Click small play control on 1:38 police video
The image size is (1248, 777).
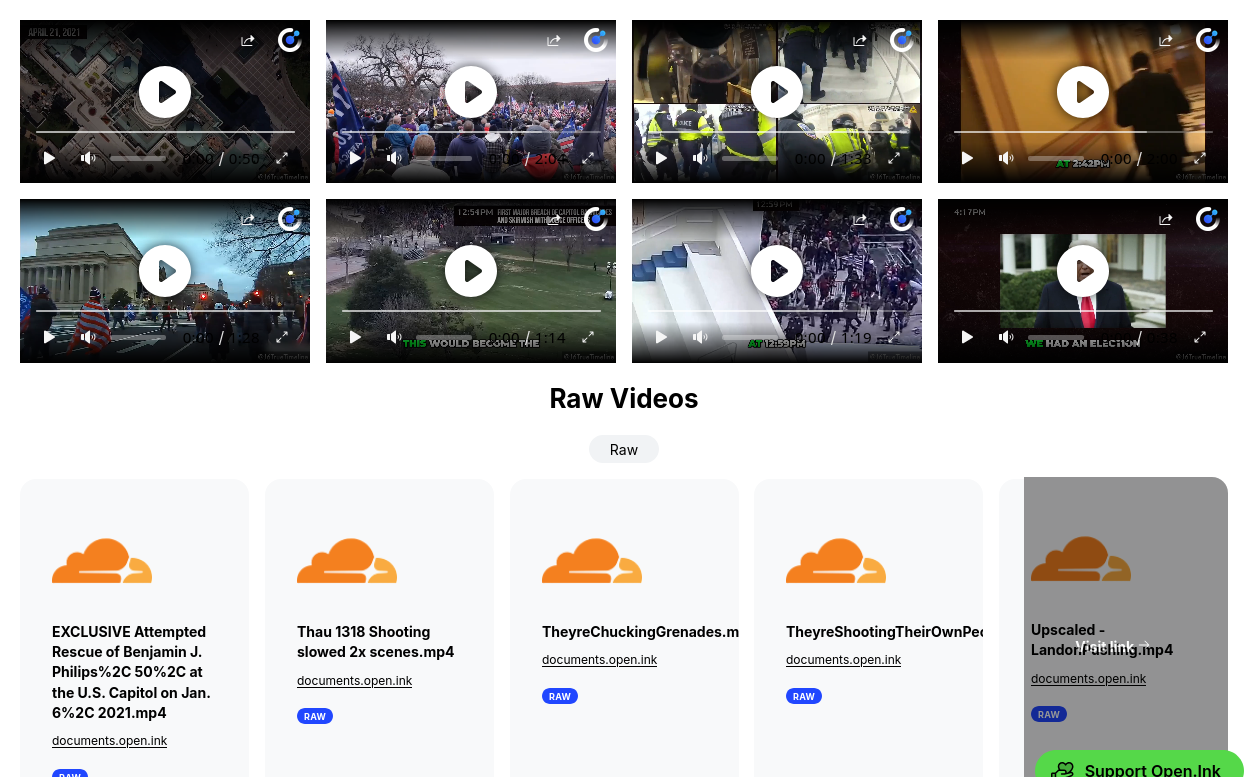point(661,158)
